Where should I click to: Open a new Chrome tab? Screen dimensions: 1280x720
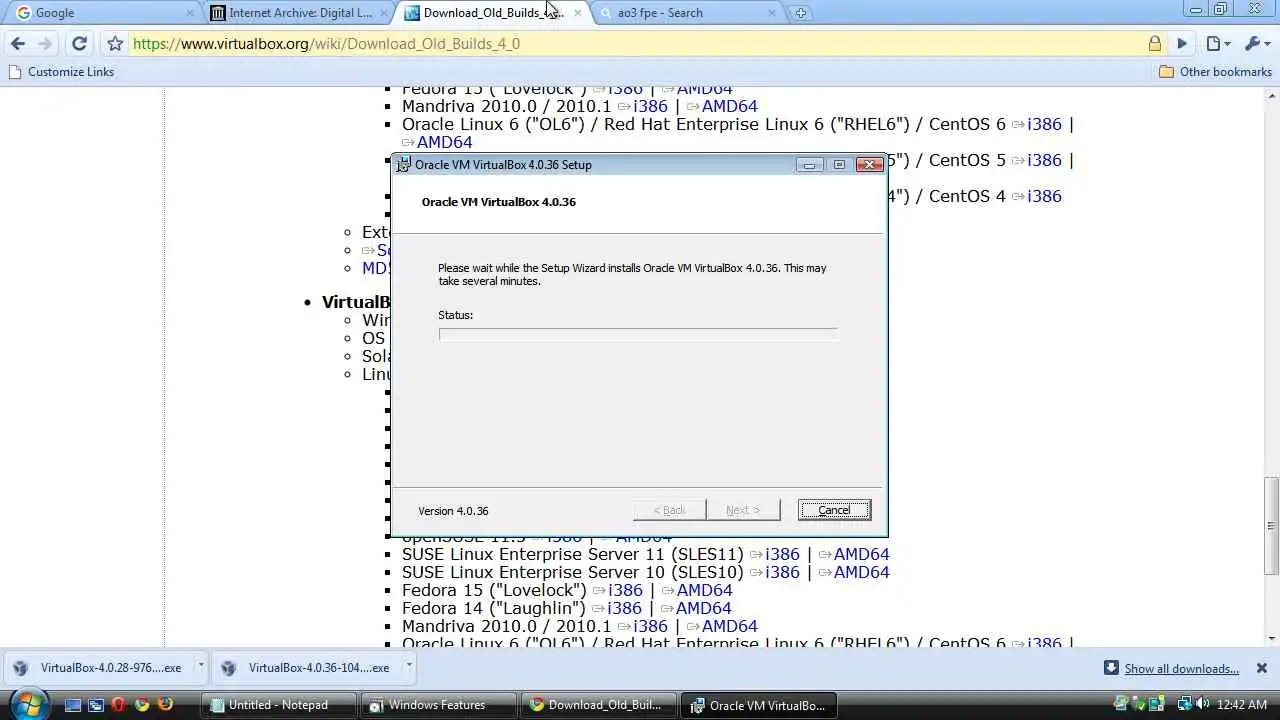(800, 13)
